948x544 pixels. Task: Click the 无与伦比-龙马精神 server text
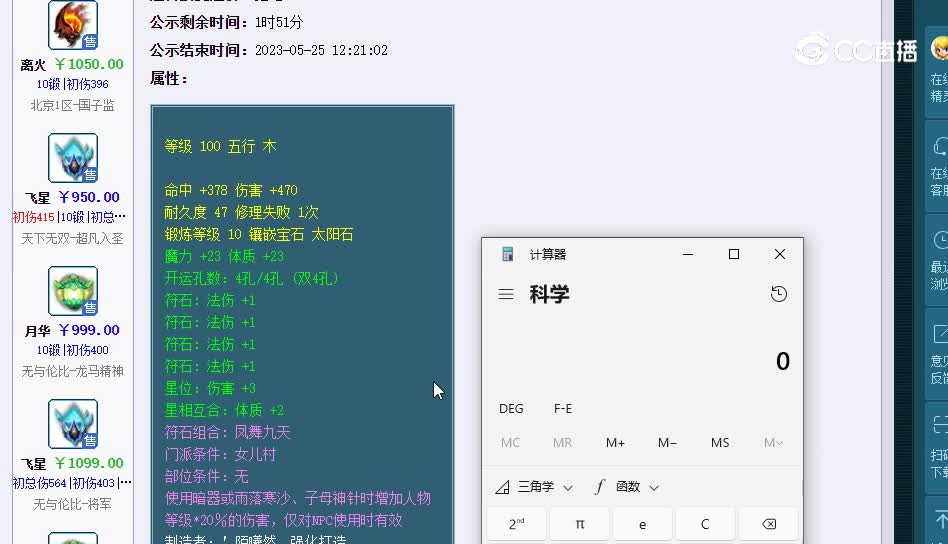click(73, 371)
